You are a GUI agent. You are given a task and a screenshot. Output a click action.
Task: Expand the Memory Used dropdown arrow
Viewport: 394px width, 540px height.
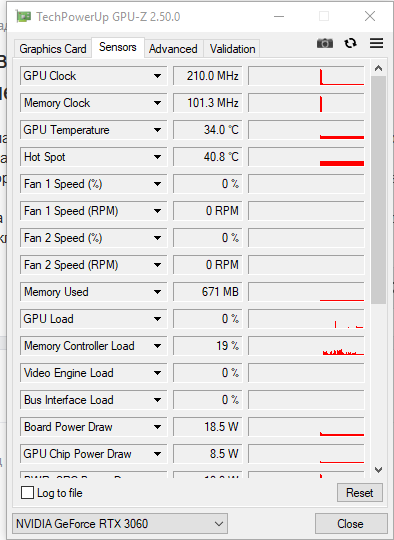[157, 292]
